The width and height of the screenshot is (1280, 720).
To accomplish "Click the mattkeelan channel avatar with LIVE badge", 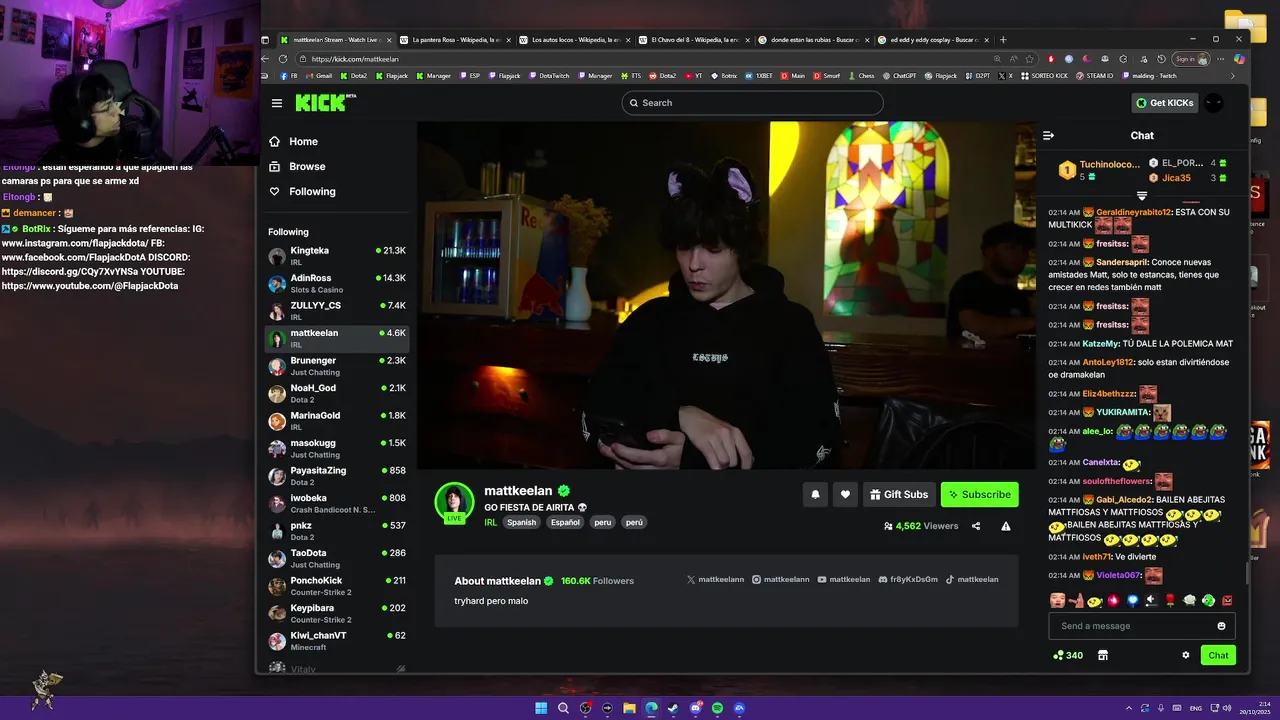I will [x=454, y=502].
